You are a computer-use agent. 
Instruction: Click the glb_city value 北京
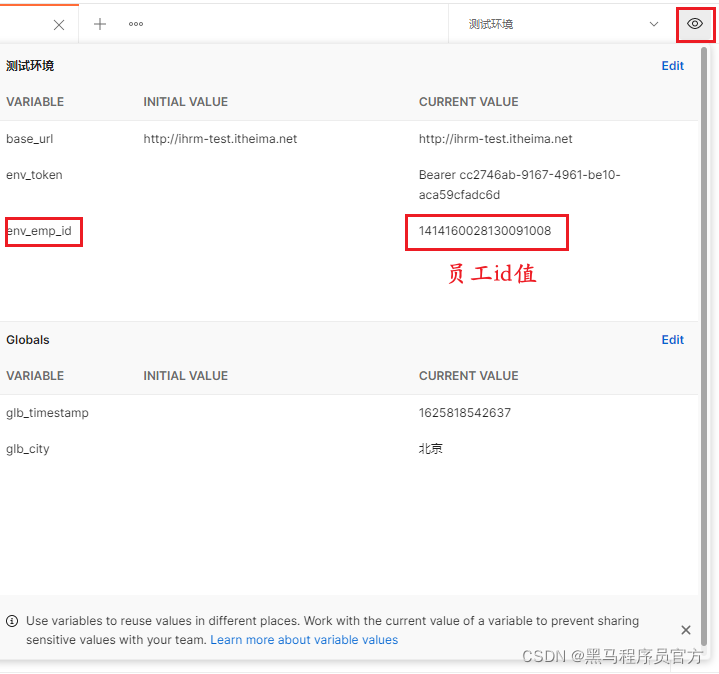(x=430, y=448)
